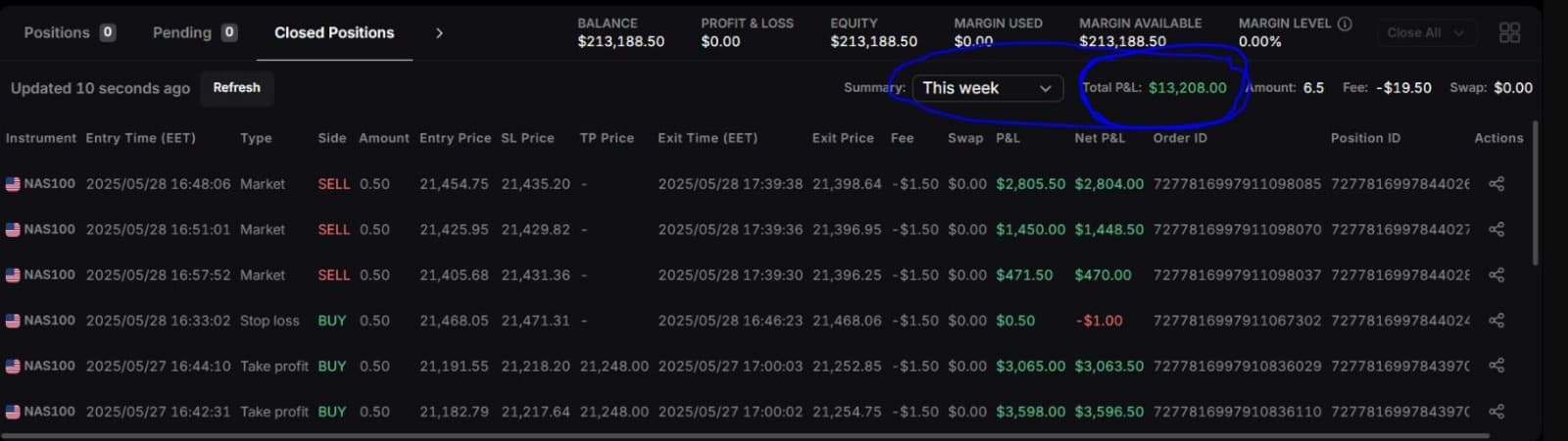
Task: Open the This week summary dropdown
Action: tap(987, 88)
